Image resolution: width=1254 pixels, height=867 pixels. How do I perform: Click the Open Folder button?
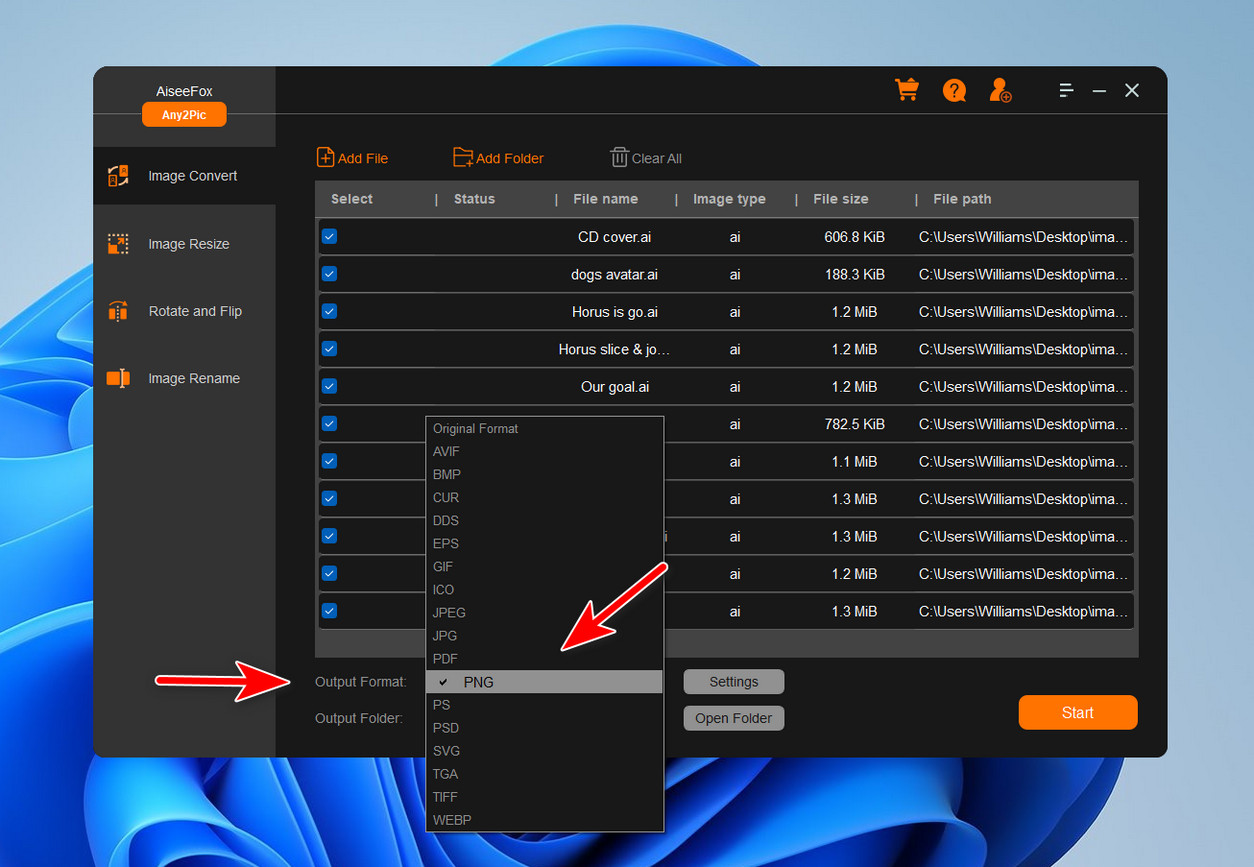[734, 718]
